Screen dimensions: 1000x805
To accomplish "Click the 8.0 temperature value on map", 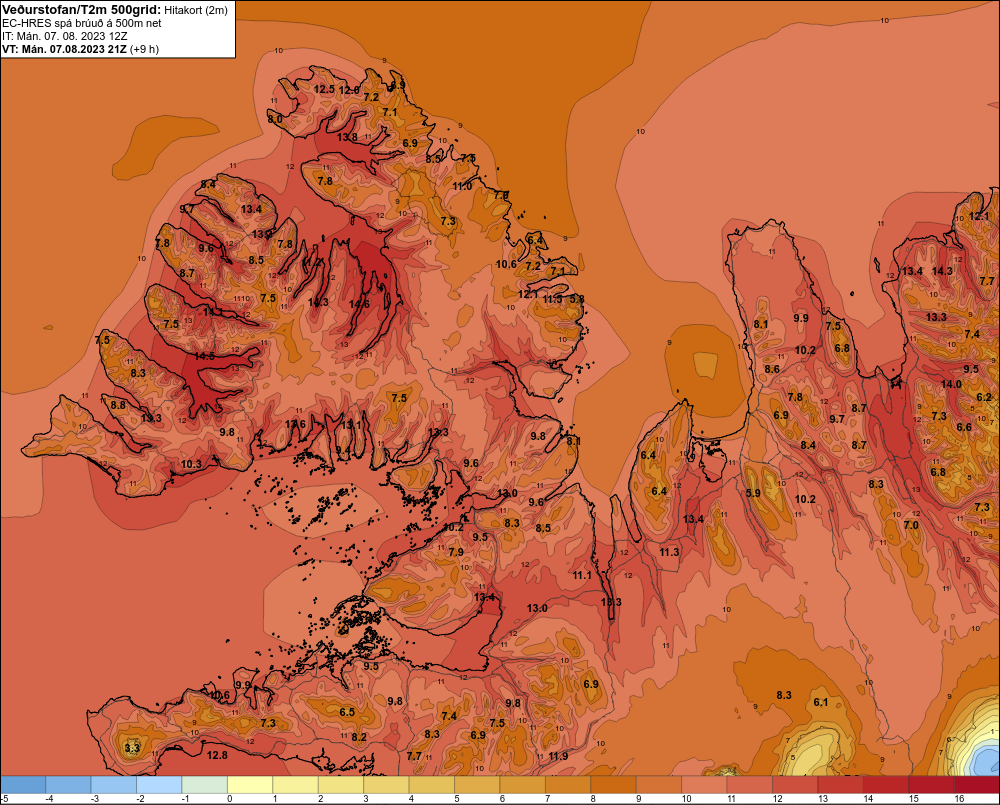I will tap(274, 119).
